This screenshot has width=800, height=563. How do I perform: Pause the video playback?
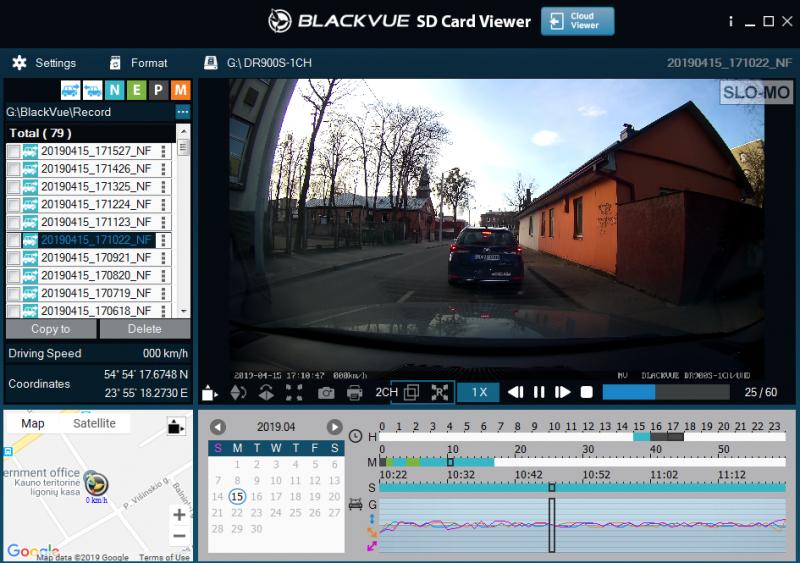[x=539, y=393]
